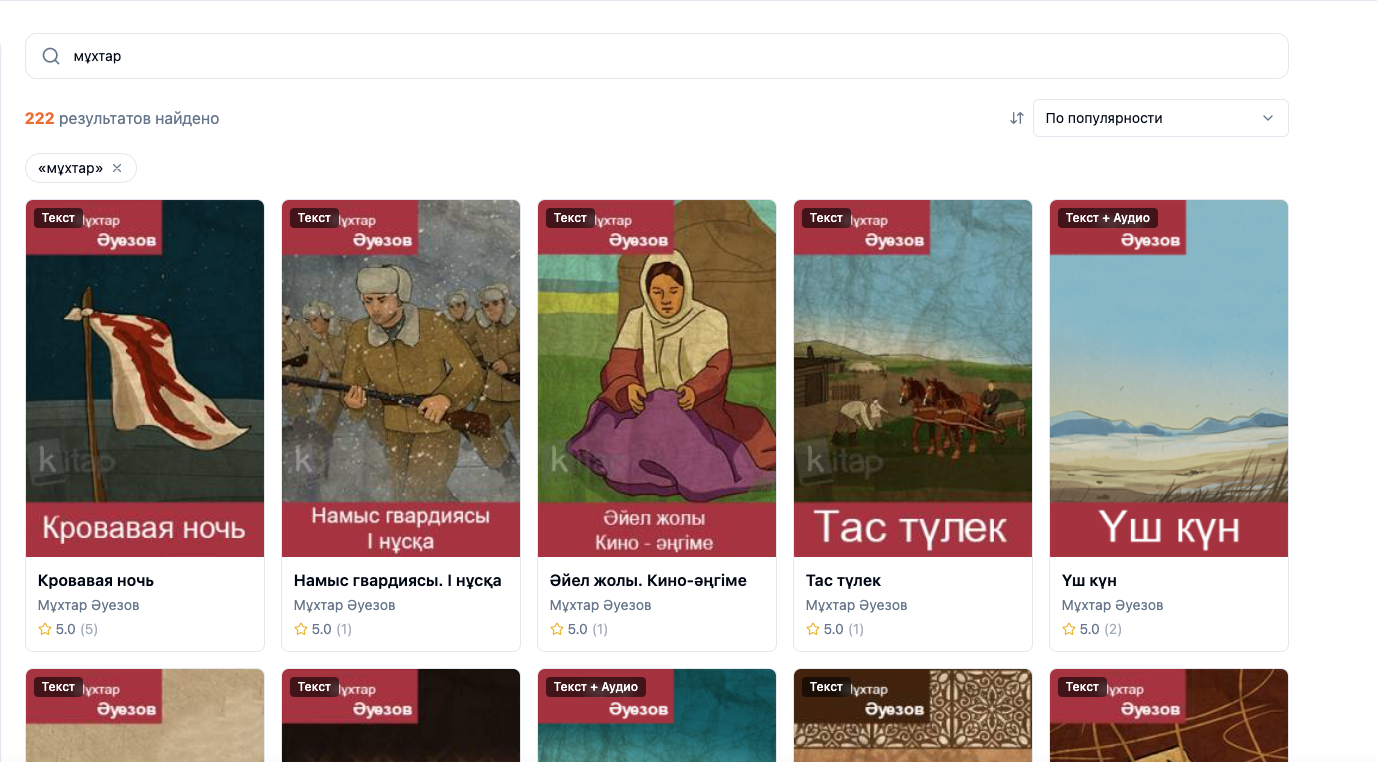
Task: Click the search magnifier icon
Action: pyautogui.click(x=51, y=56)
